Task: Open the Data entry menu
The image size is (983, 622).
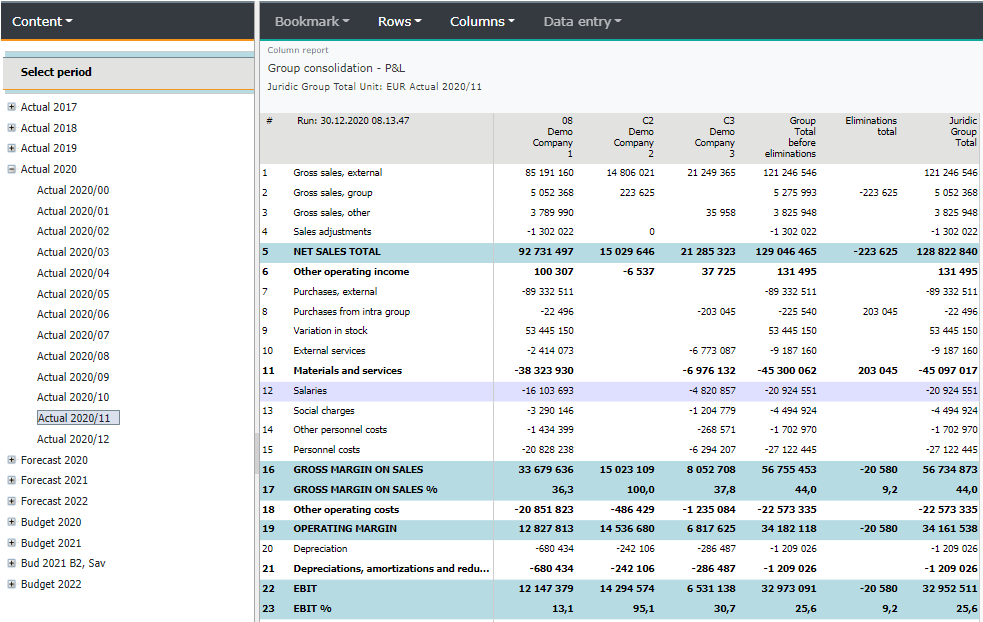Action: pos(582,21)
